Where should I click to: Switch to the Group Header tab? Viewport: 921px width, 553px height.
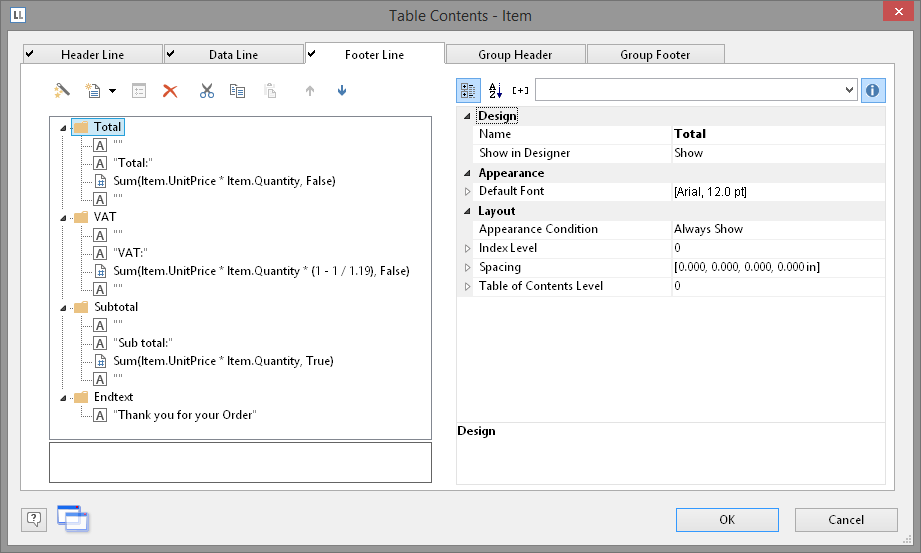pyautogui.click(x=516, y=55)
